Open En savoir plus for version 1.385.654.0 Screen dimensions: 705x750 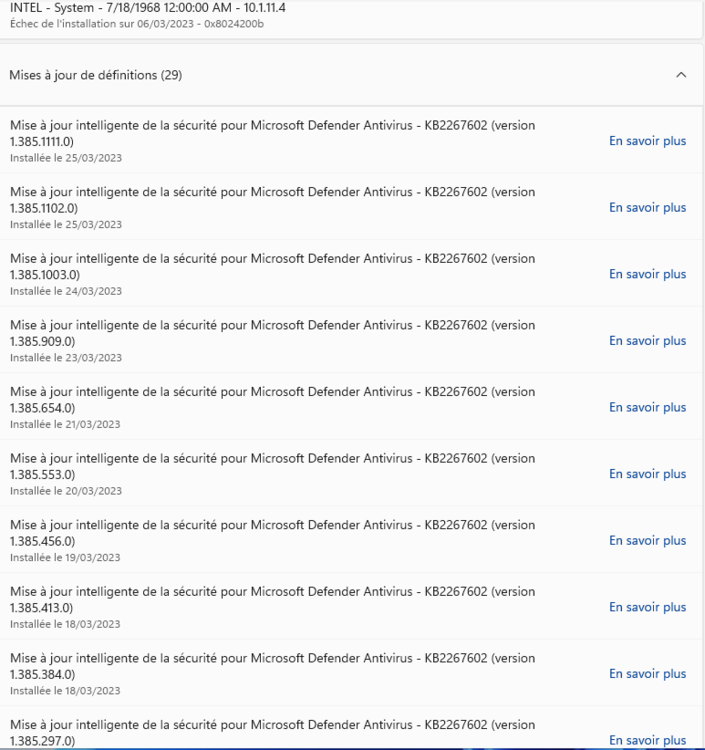(x=647, y=407)
